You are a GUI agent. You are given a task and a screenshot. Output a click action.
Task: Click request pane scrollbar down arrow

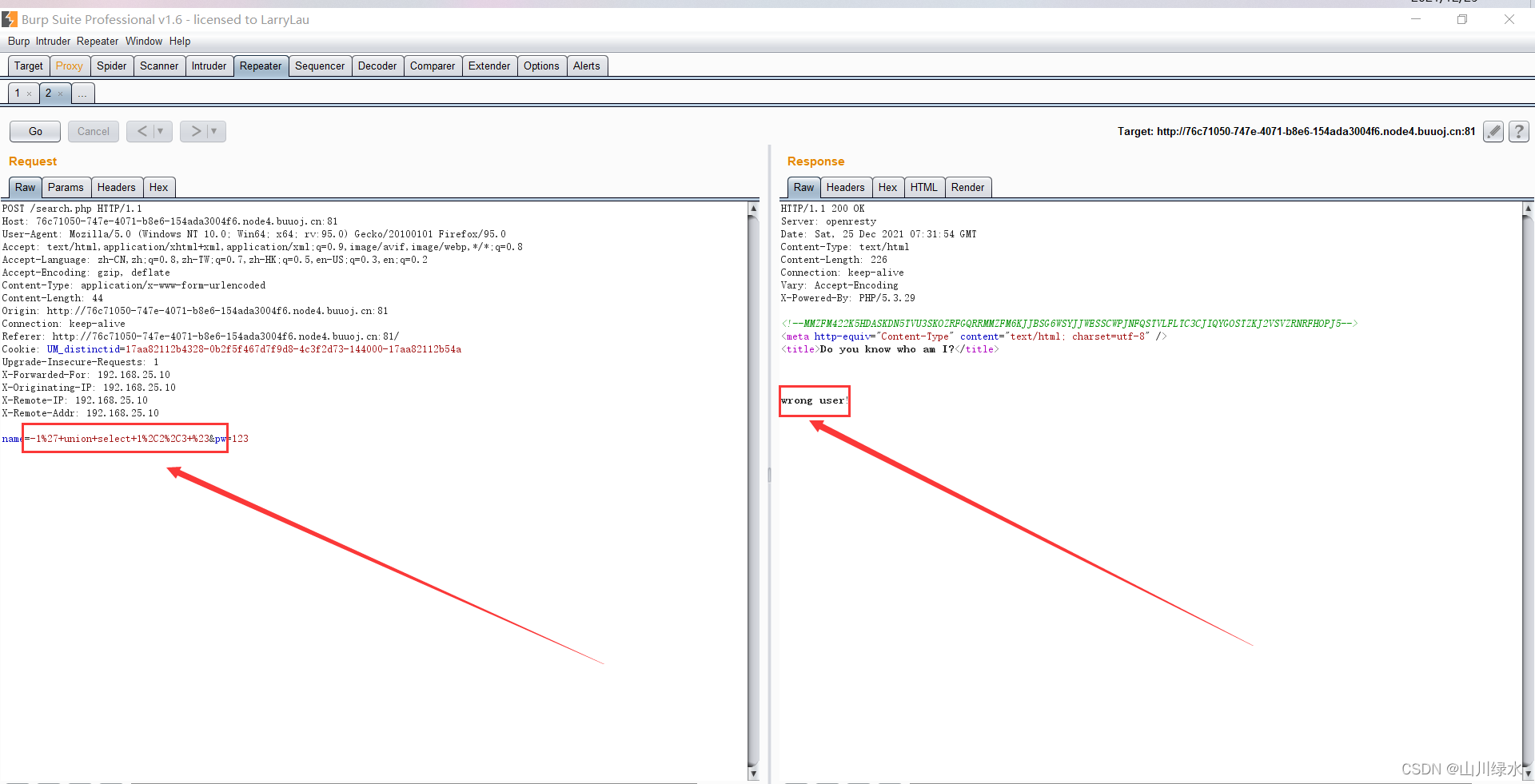[x=753, y=774]
